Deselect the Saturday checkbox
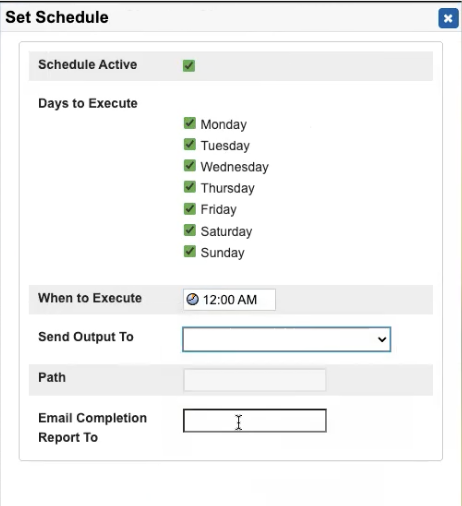The height and width of the screenshot is (506, 462). 190,230
